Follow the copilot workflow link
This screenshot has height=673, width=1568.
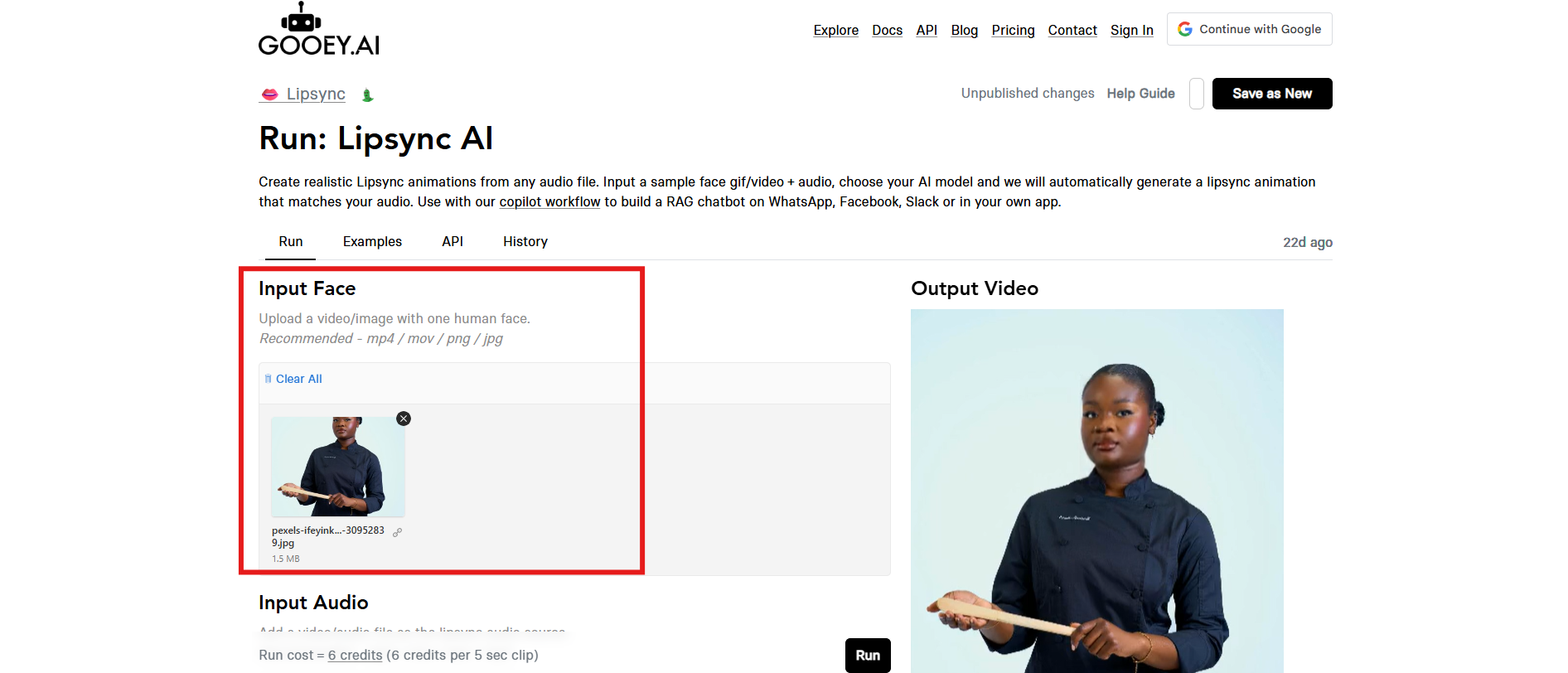549,201
